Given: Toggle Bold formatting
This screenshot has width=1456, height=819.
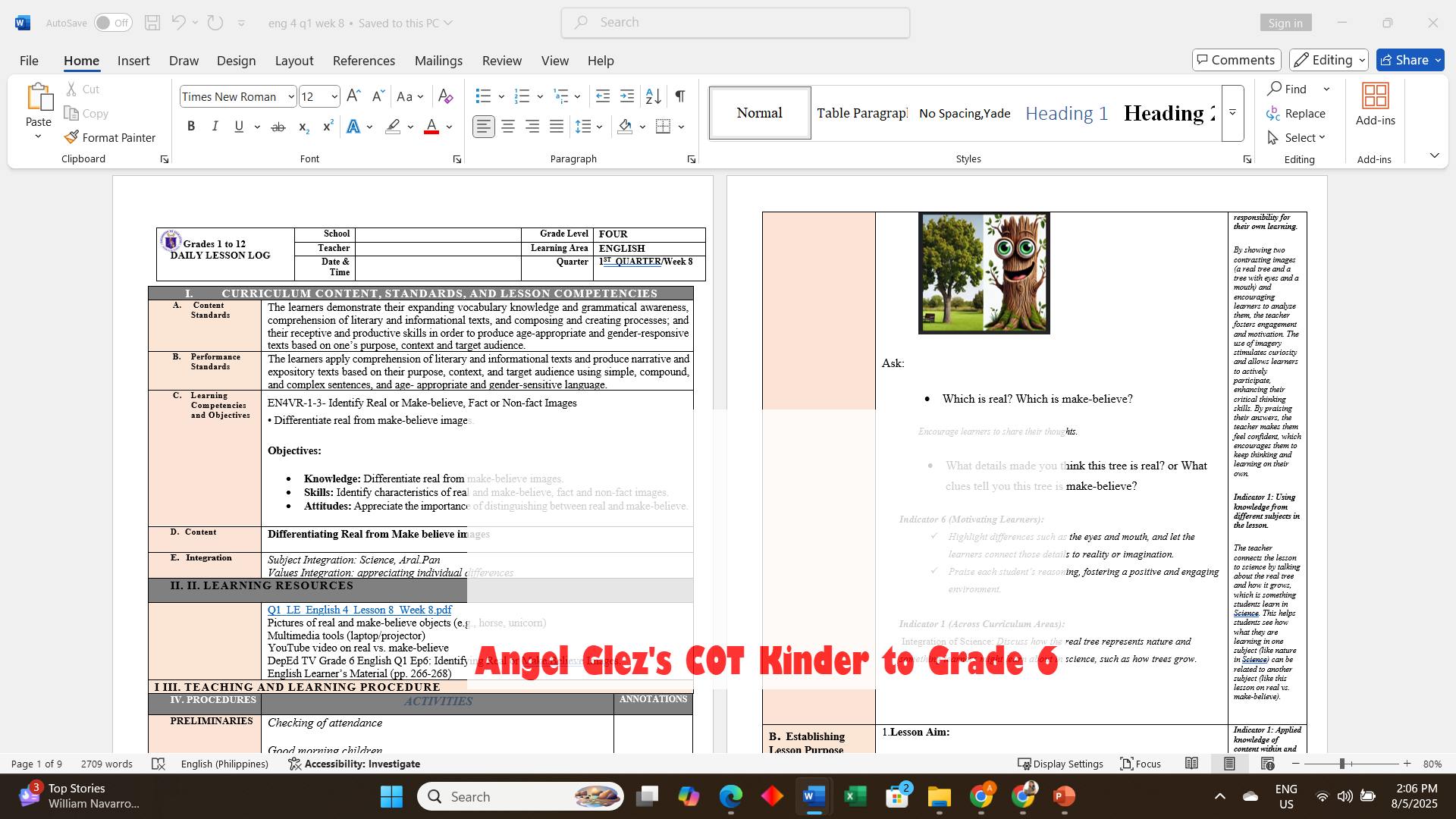Looking at the screenshot, I should point(191,127).
